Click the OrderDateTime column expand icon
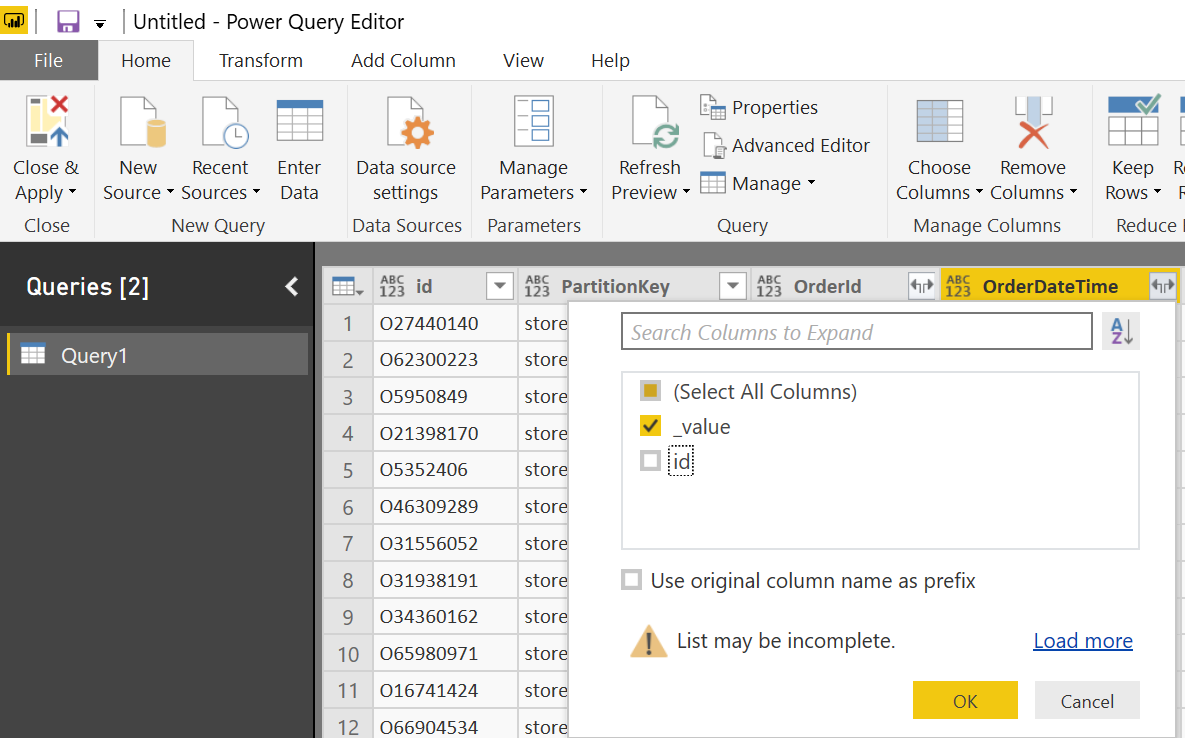This screenshot has height=738, width=1185. (1162, 286)
